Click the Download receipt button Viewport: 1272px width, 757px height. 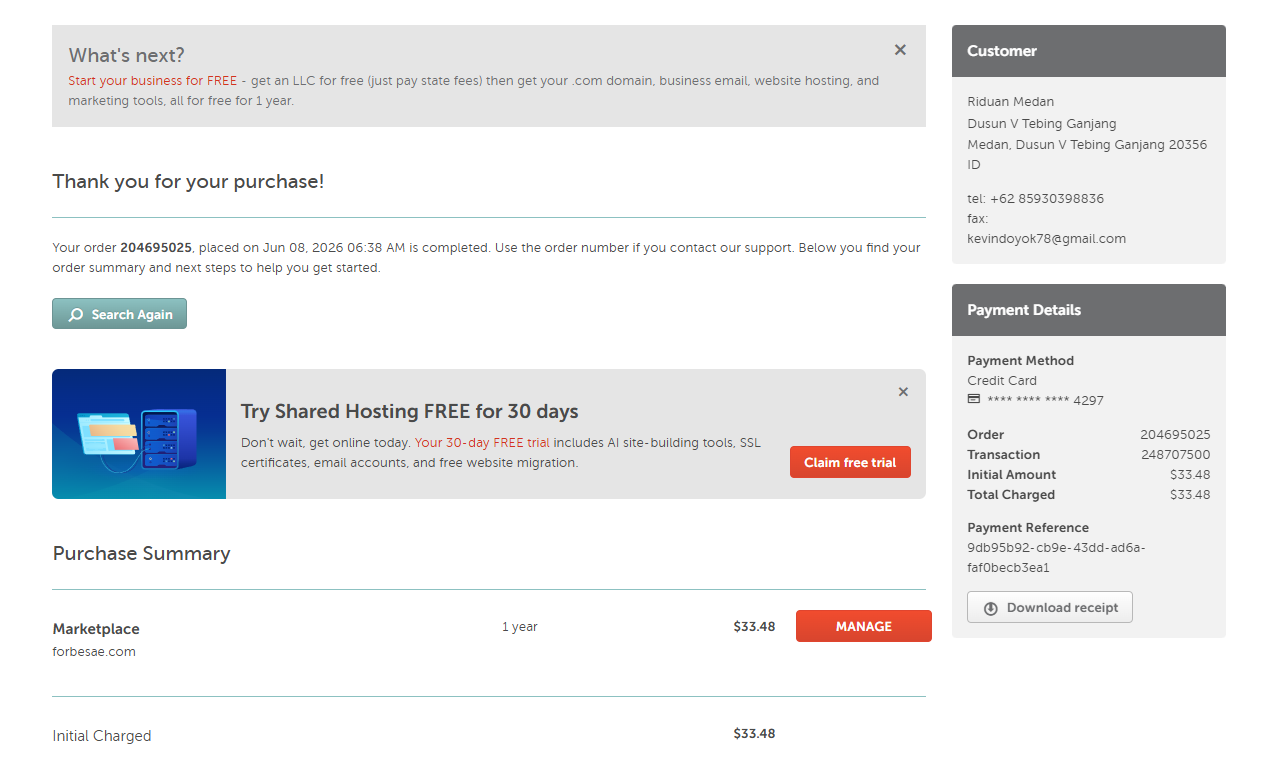click(x=1050, y=607)
